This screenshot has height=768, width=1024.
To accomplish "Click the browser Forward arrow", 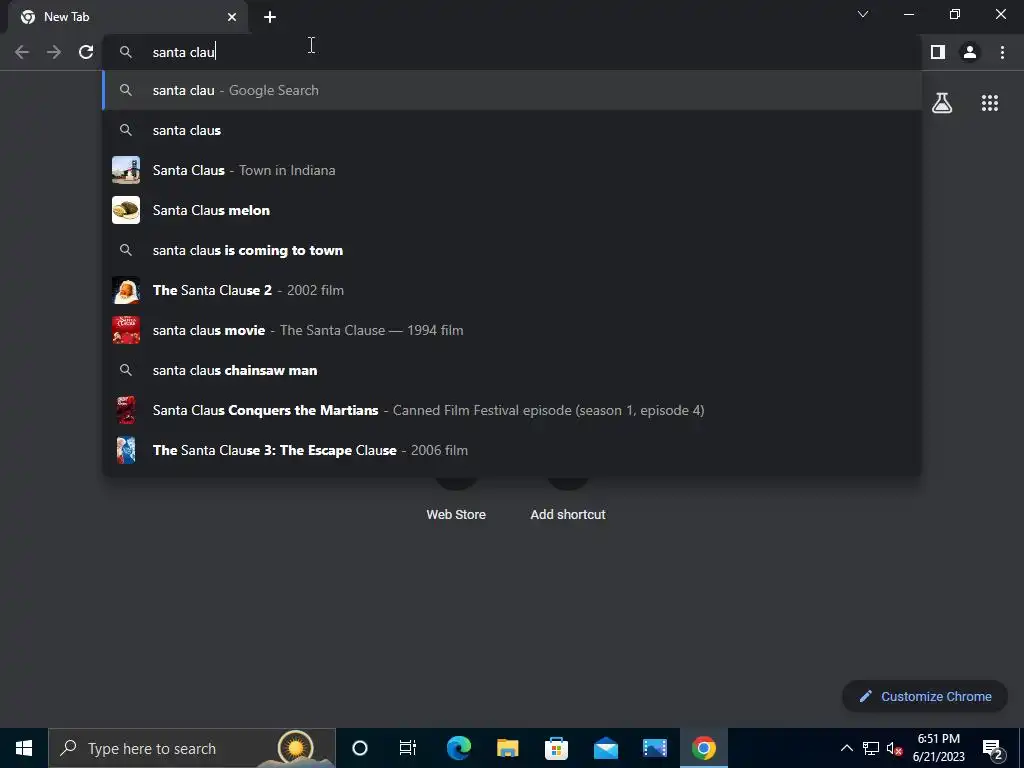I will (x=54, y=52).
